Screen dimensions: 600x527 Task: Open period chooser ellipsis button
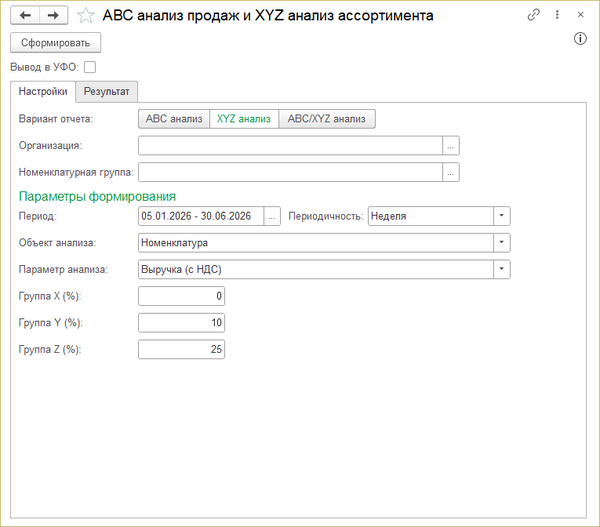272,216
